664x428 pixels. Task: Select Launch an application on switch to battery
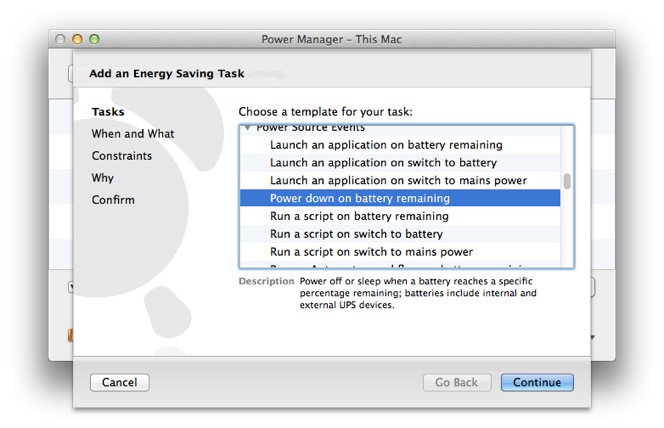tap(400, 163)
